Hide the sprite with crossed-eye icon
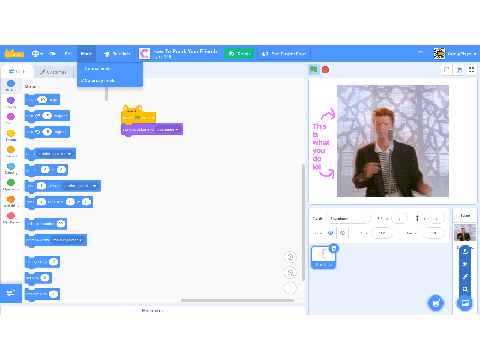The height and width of the screenshot is (360, 480). [x=342, y=233]
